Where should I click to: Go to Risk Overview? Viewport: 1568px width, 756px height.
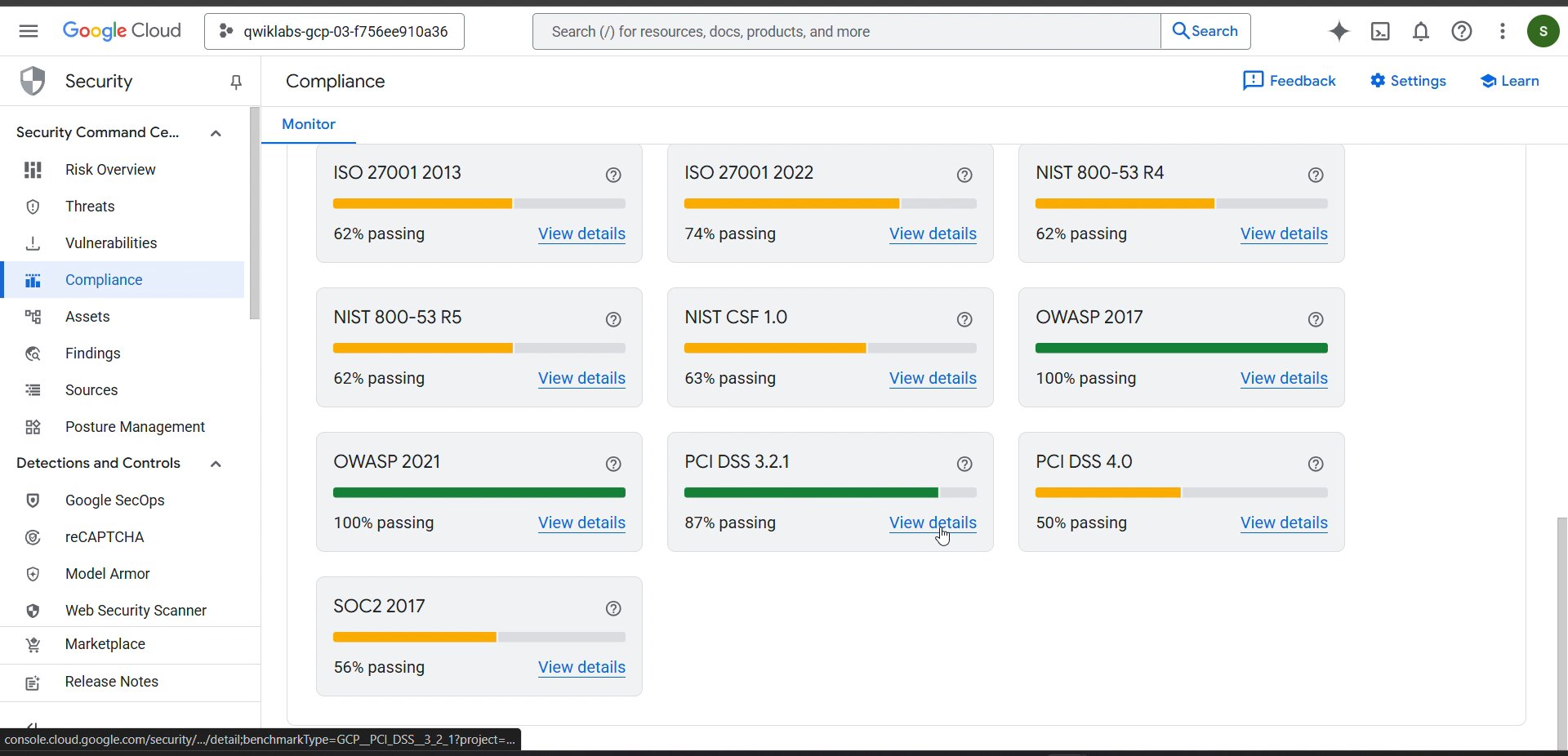pyautogui.click(x=122, y=169)
